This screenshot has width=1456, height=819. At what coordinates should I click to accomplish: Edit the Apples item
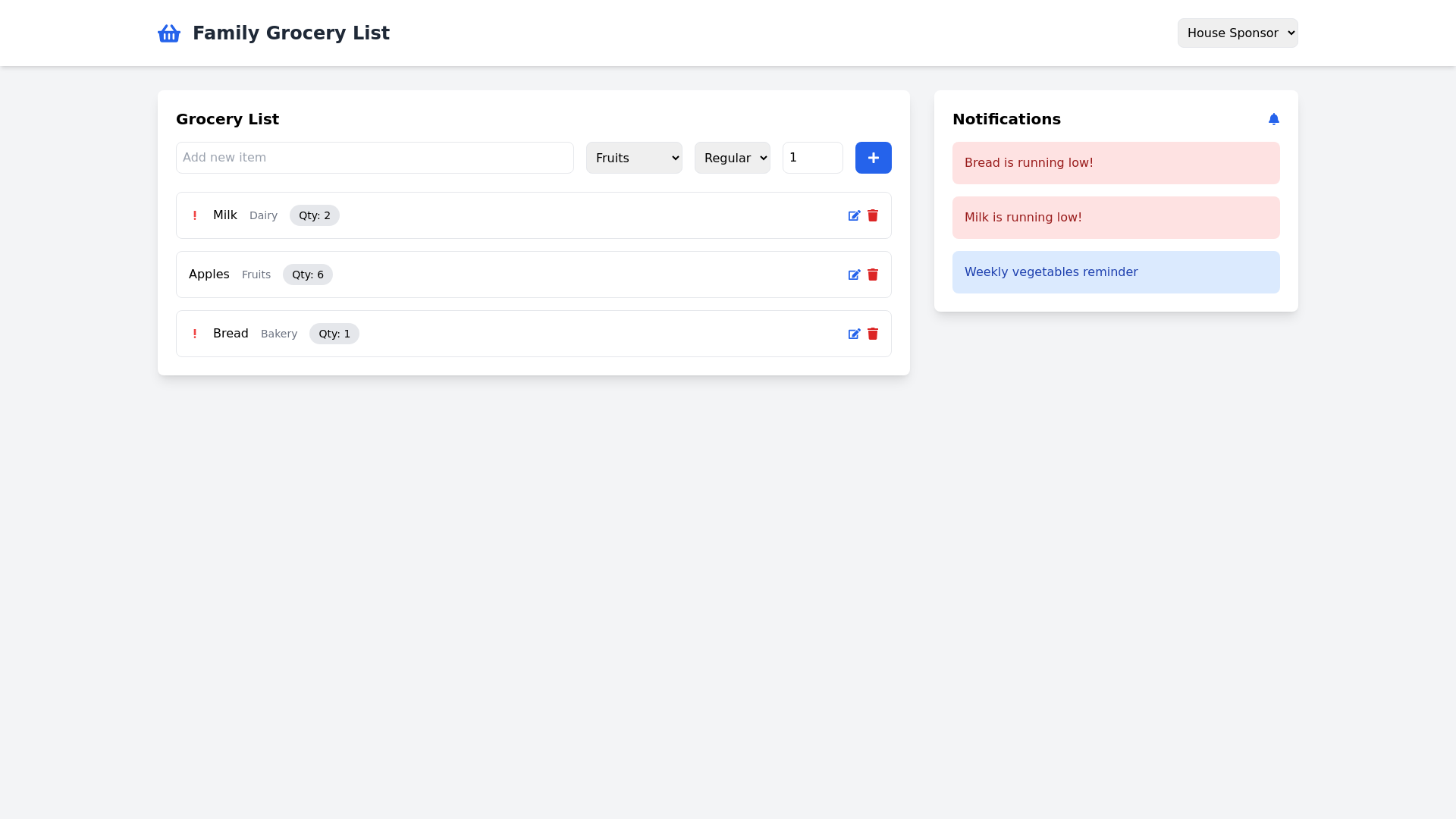click(x=854, y=275)
